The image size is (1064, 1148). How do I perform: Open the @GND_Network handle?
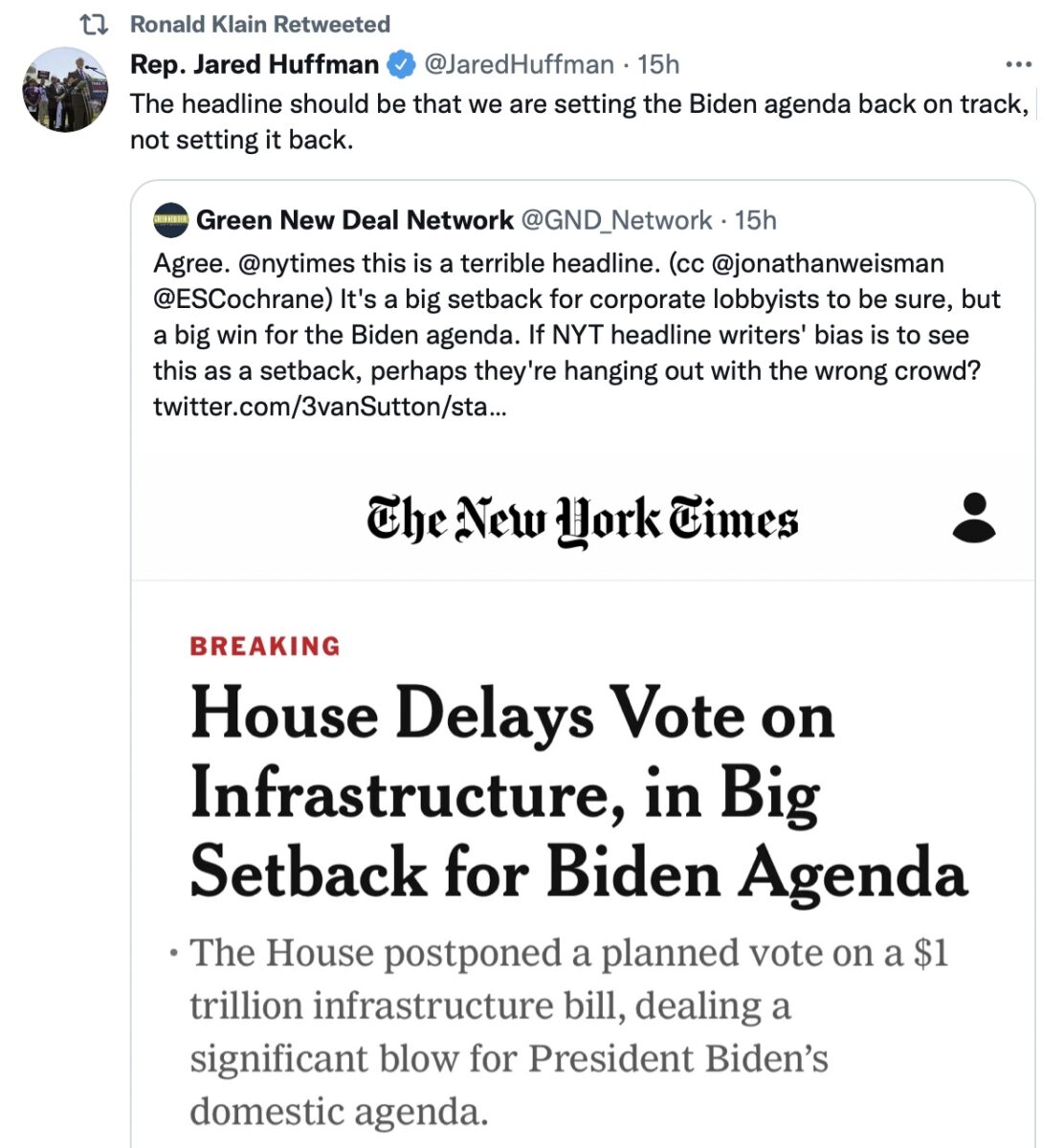click(x=617, y=220)
